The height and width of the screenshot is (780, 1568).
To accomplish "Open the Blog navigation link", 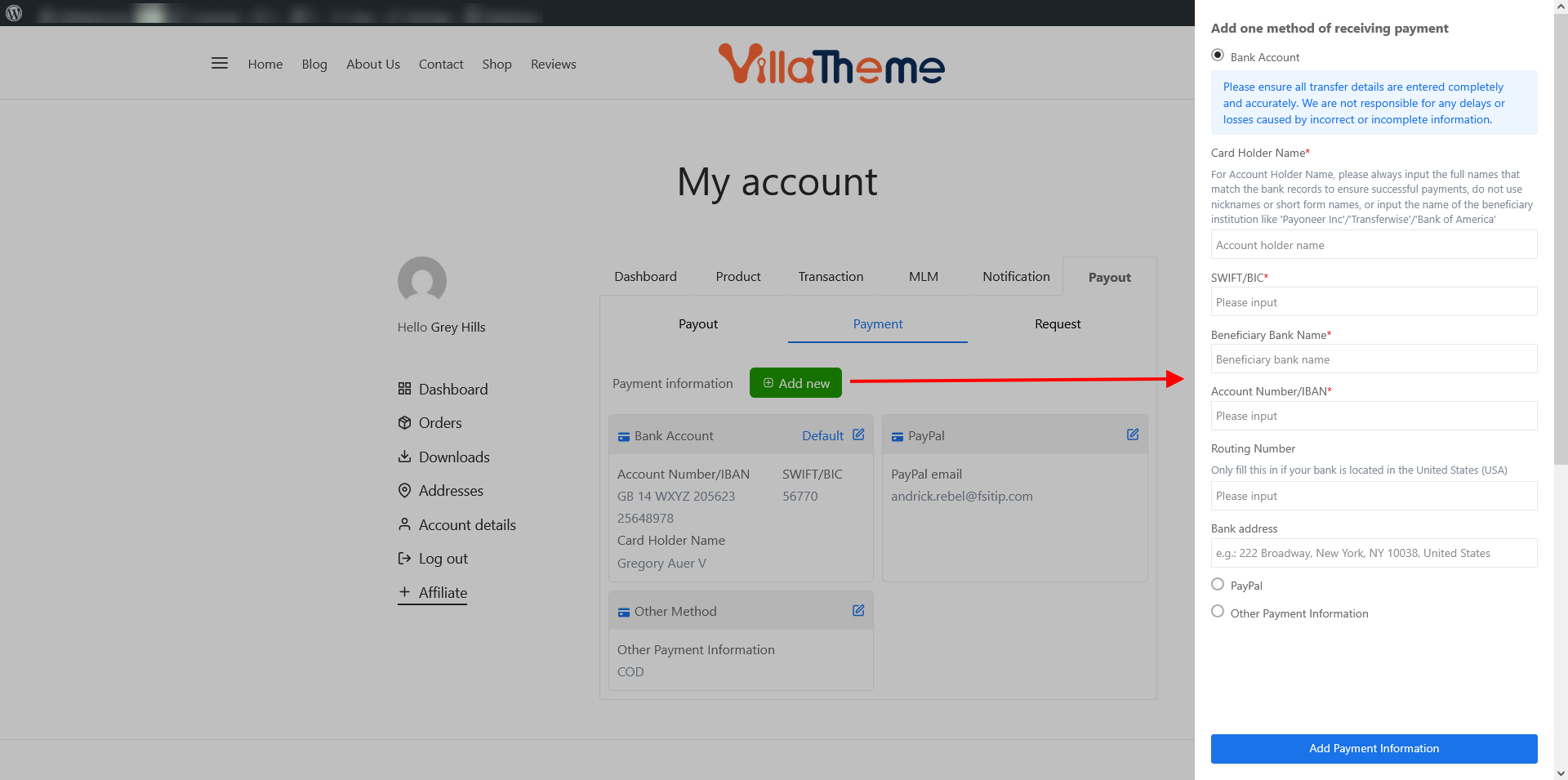I will [x=314, y=64].
